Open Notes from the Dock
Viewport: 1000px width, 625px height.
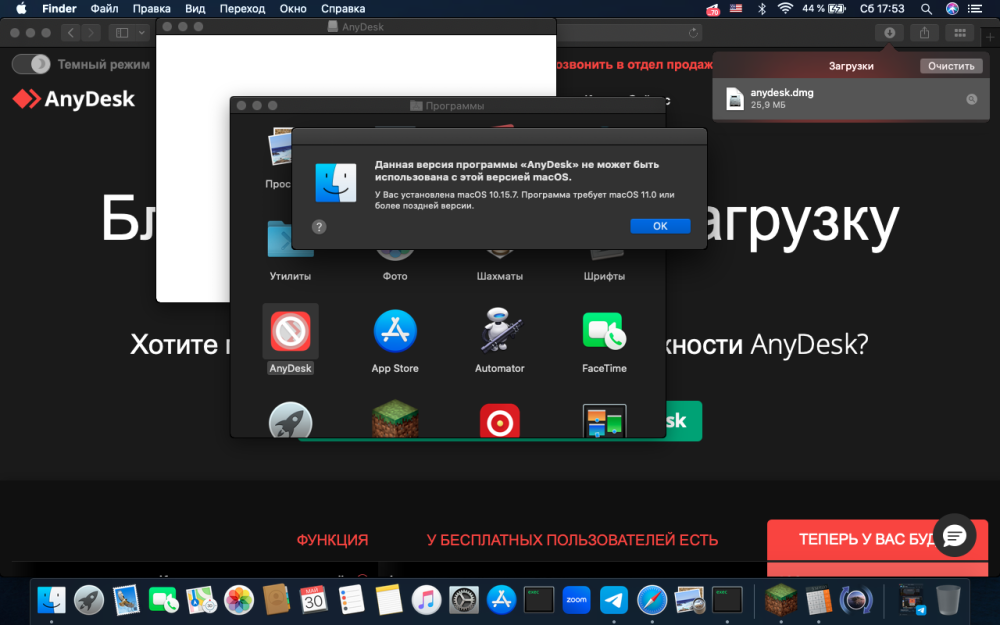(388, 600)
